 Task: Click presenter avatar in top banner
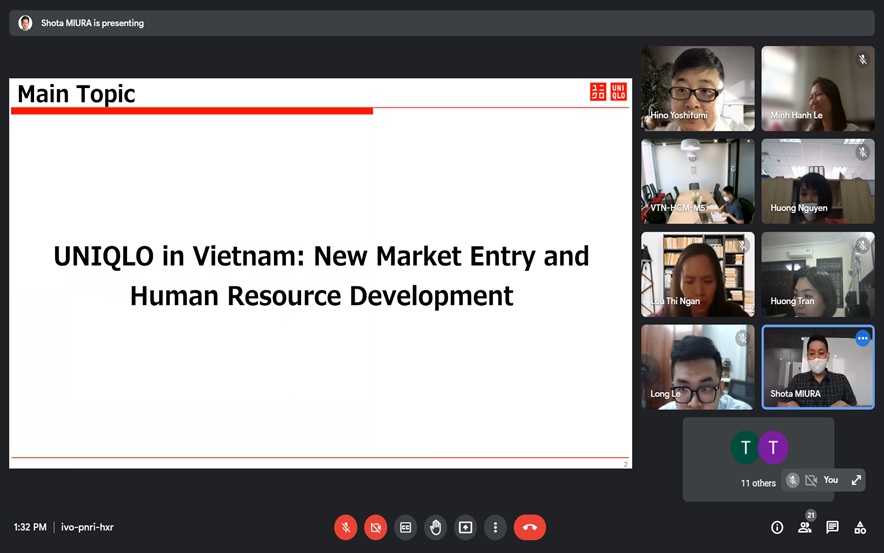[25, 23]
